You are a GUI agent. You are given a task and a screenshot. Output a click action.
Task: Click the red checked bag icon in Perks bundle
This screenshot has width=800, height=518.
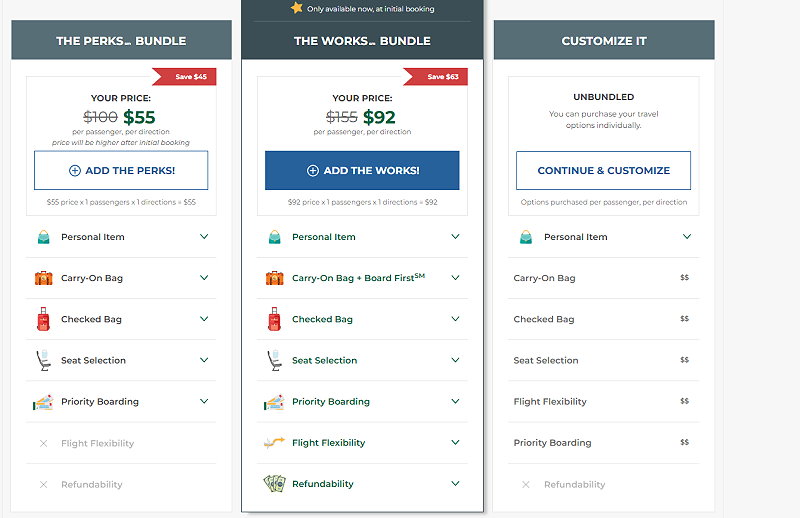43,319
